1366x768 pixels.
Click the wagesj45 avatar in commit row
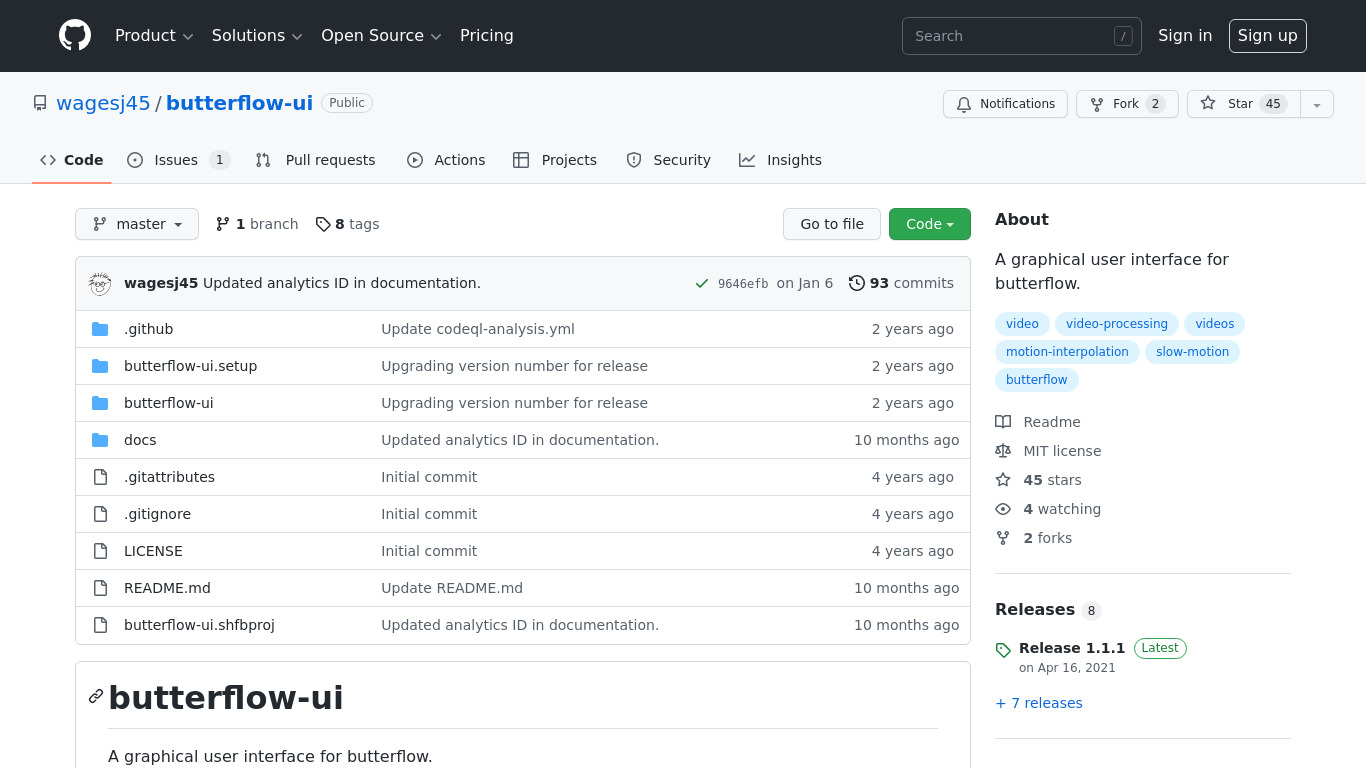pos(100,283)
